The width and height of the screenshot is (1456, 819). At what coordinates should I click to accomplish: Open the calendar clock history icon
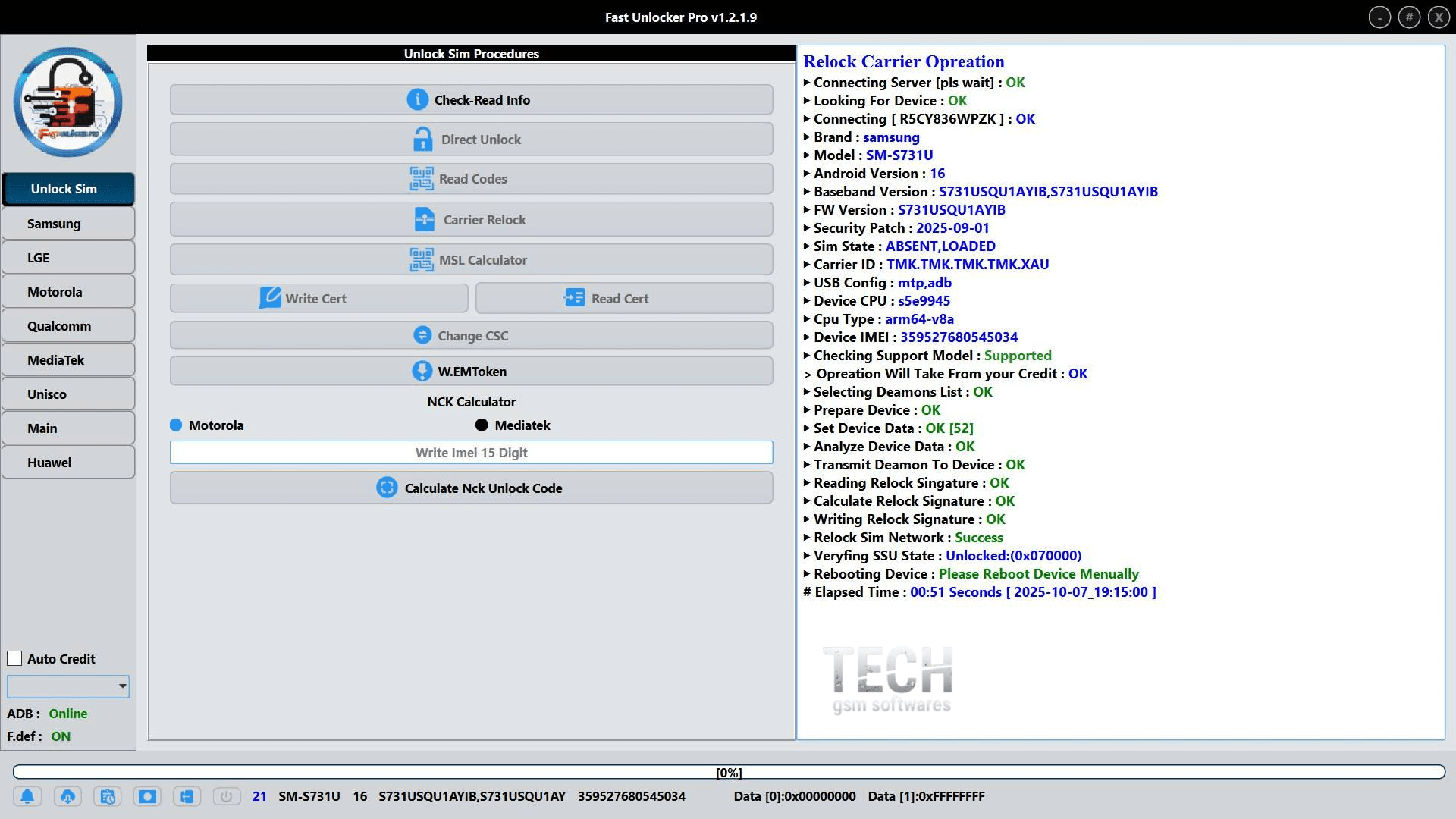[x=107, y=796]
